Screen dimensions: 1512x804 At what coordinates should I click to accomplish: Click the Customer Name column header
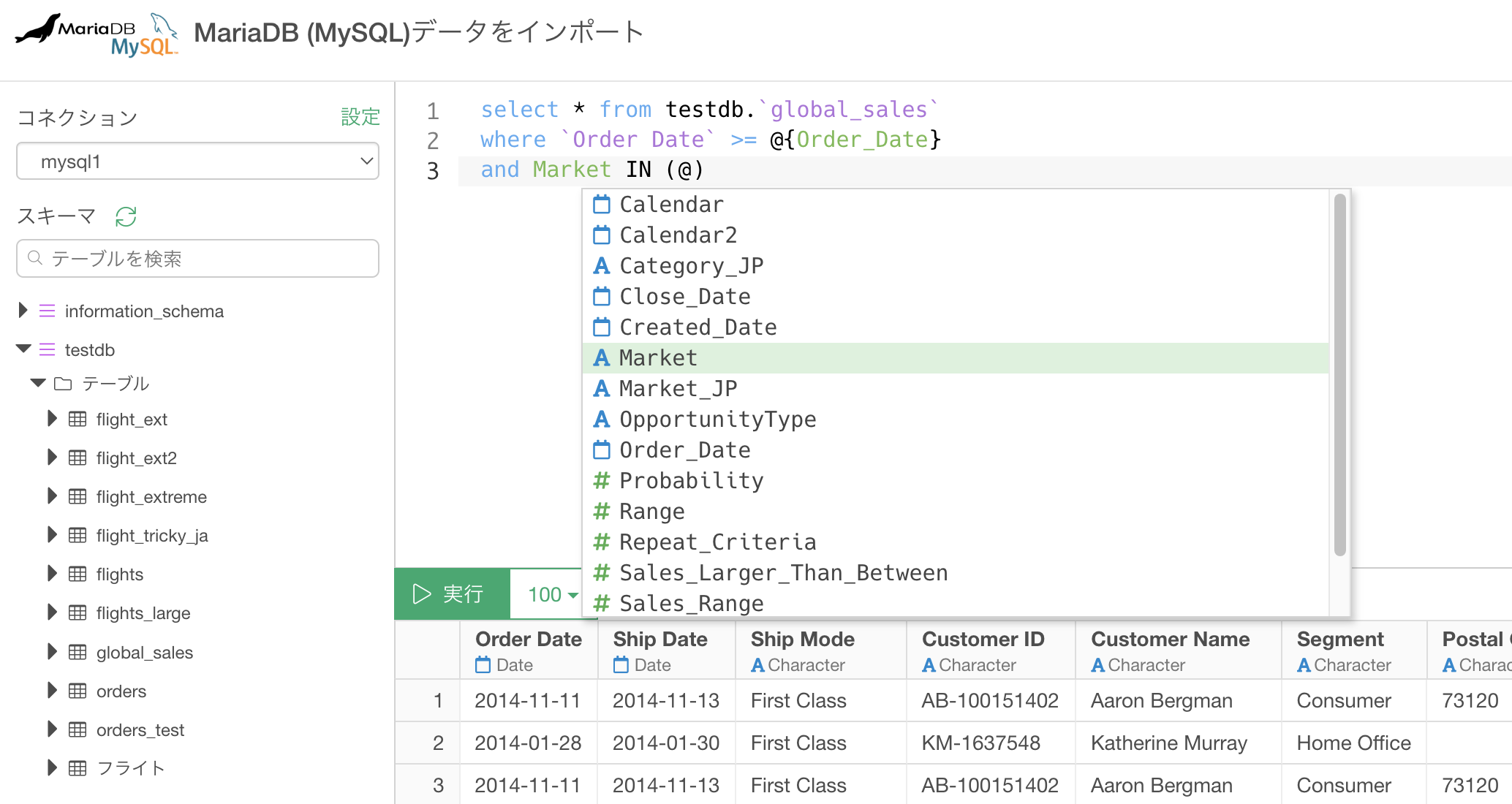point(1178,651)
